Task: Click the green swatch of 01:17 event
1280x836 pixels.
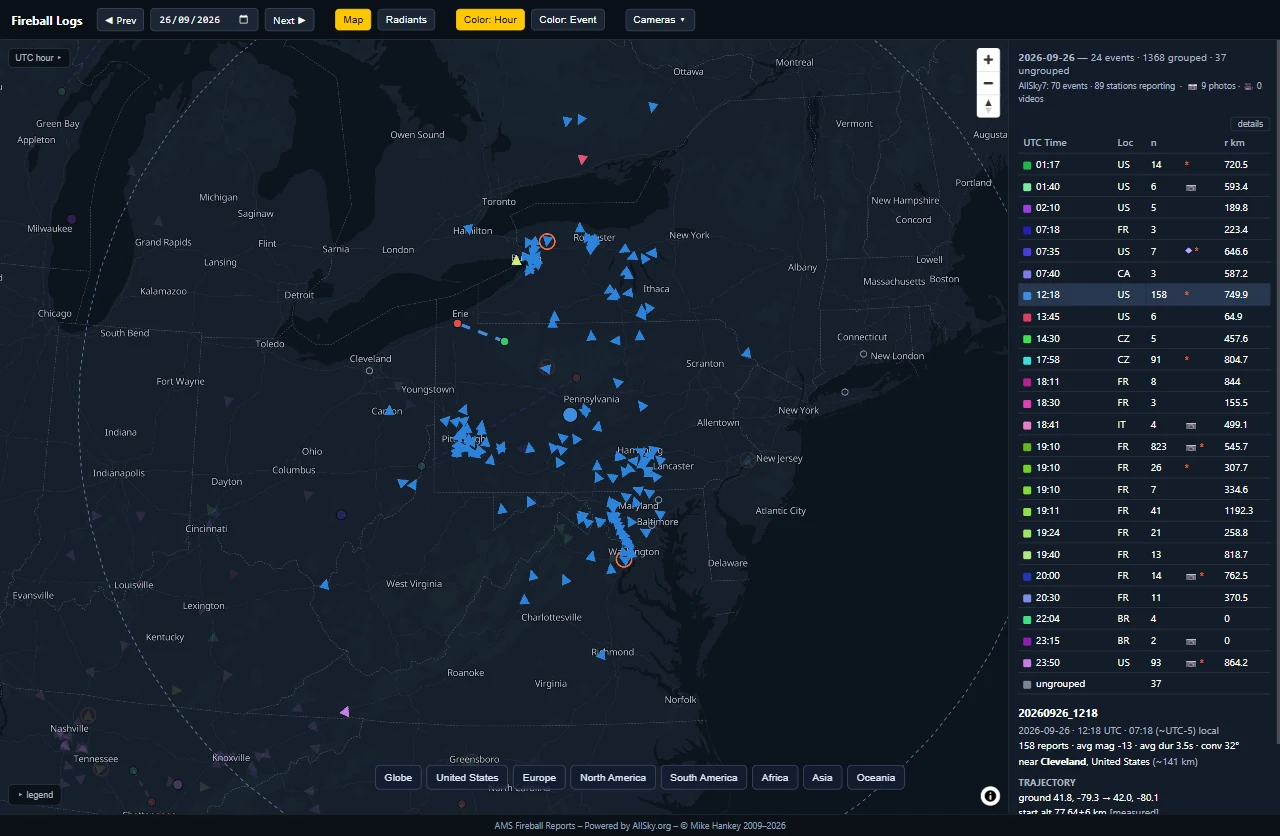Action: (1027, 165)
